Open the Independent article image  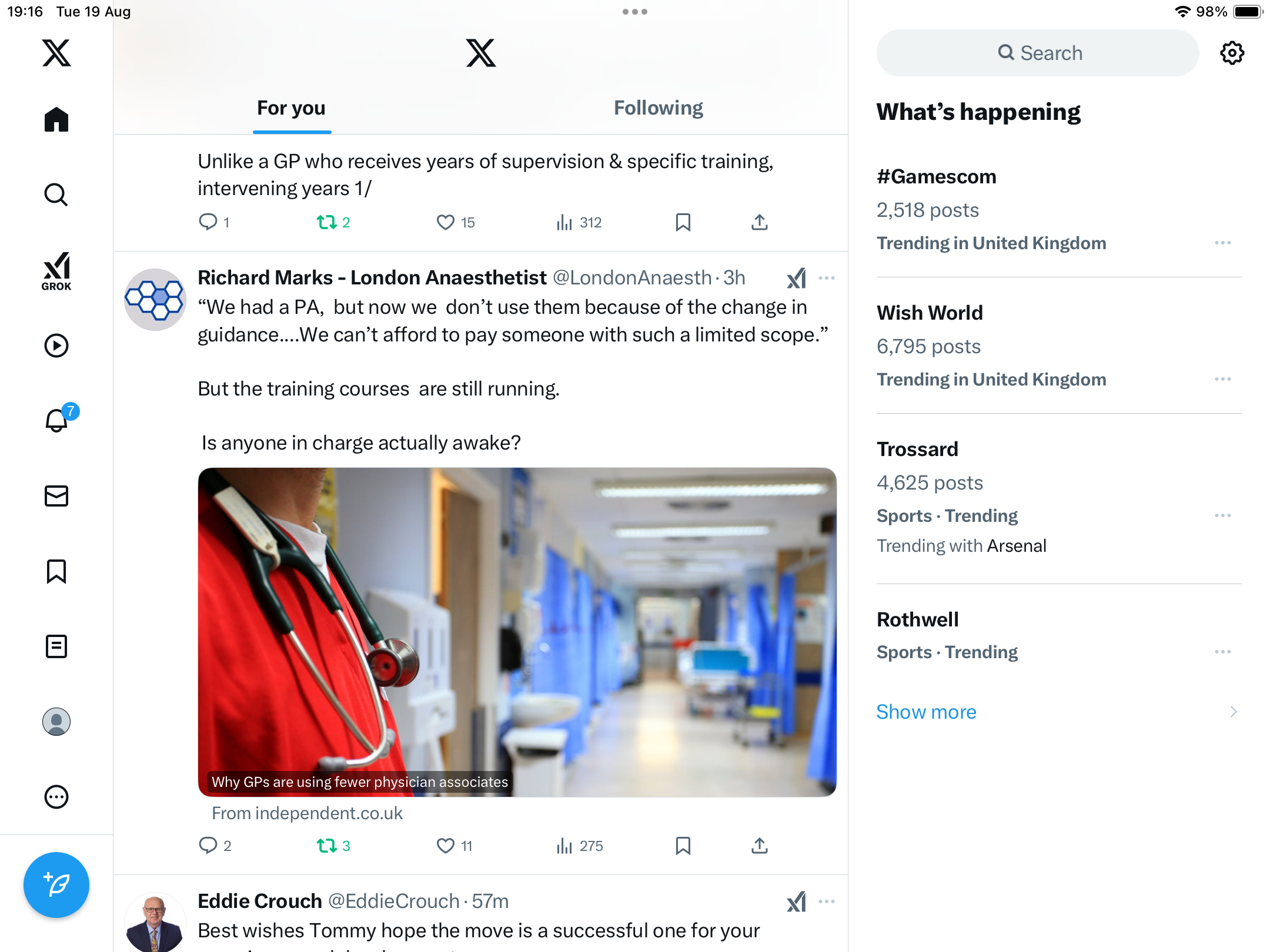tap(517, 632)
